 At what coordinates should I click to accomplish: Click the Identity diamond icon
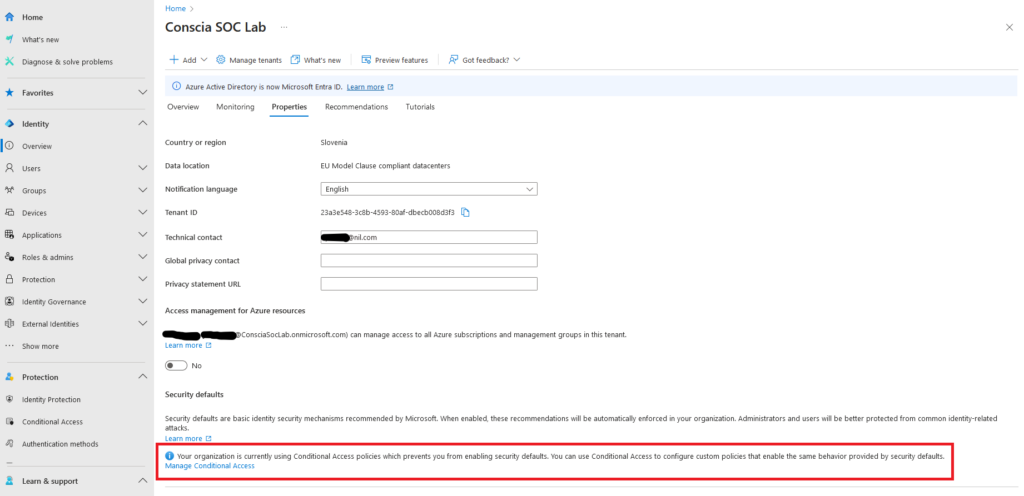[9, 124]
